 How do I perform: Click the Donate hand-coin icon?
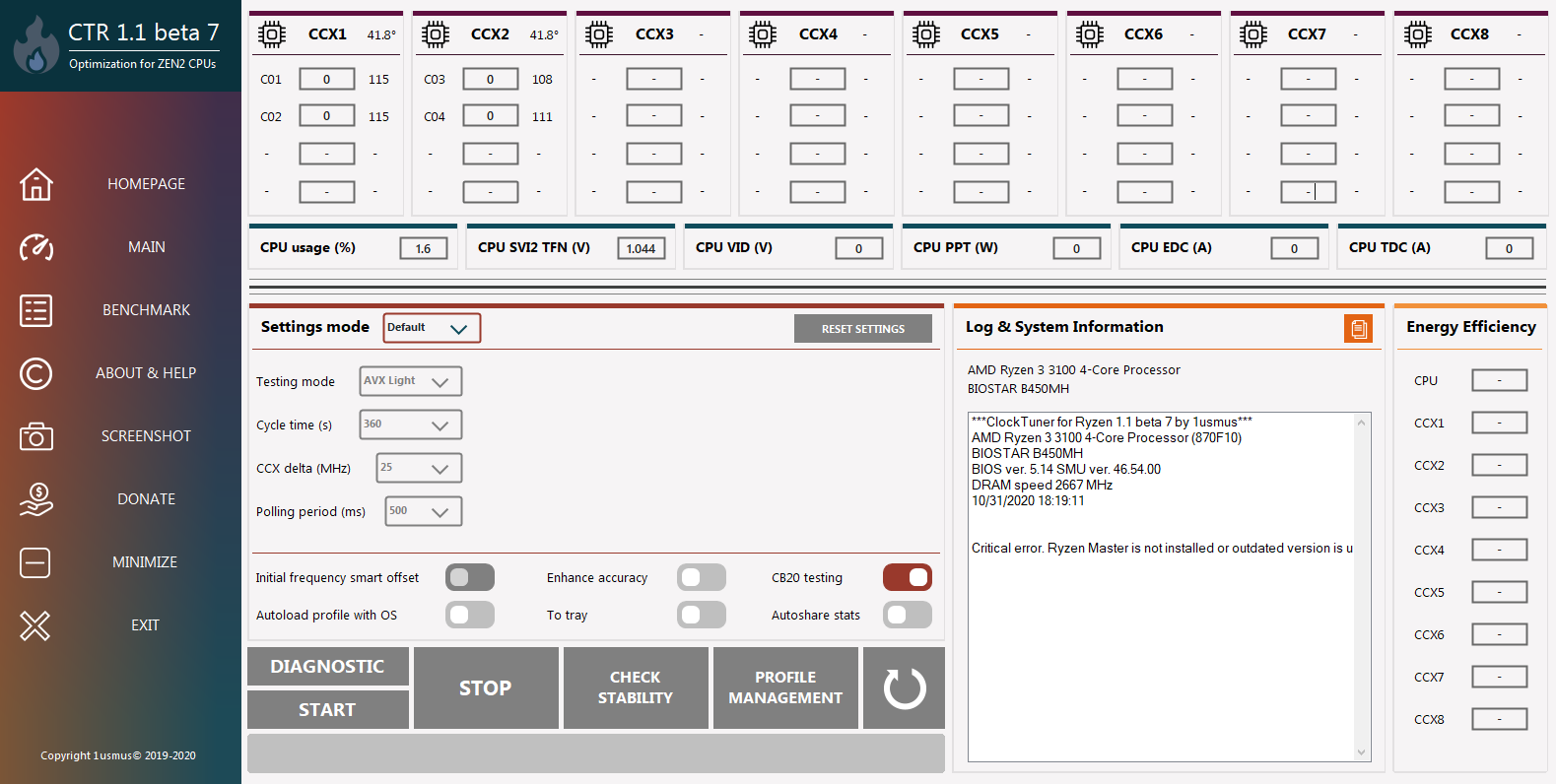(36, 499)
